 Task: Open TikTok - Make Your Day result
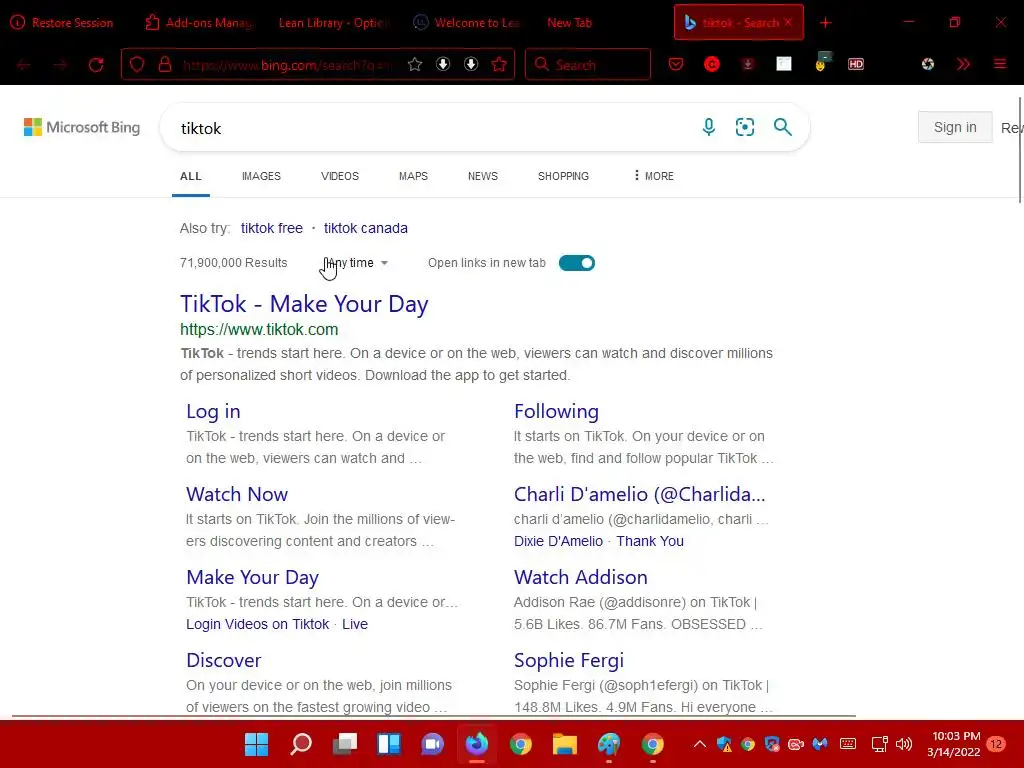coord(304,304)
